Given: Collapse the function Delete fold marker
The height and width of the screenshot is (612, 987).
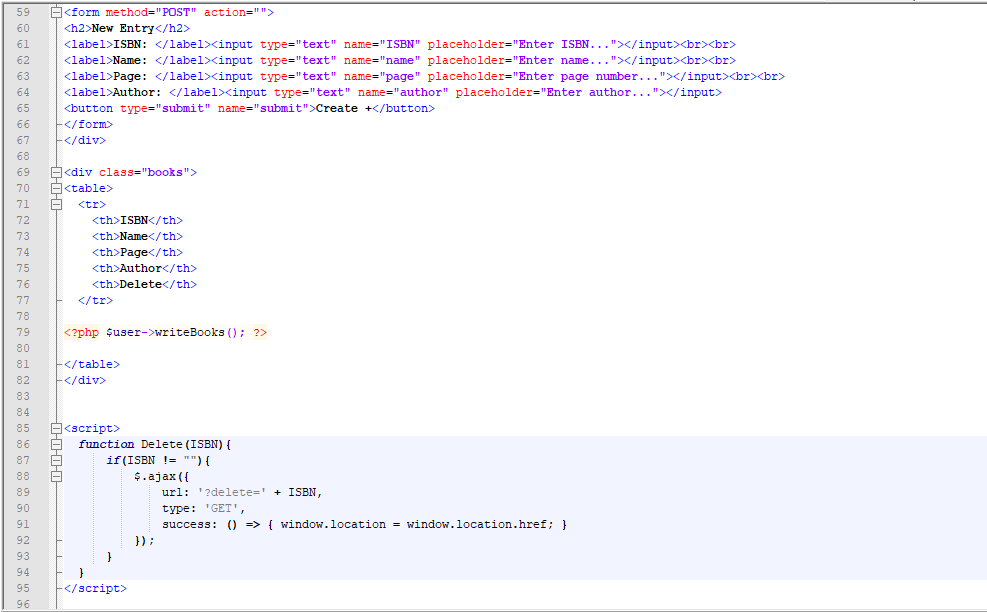Looking at the screenshot, I should [56, 445].
